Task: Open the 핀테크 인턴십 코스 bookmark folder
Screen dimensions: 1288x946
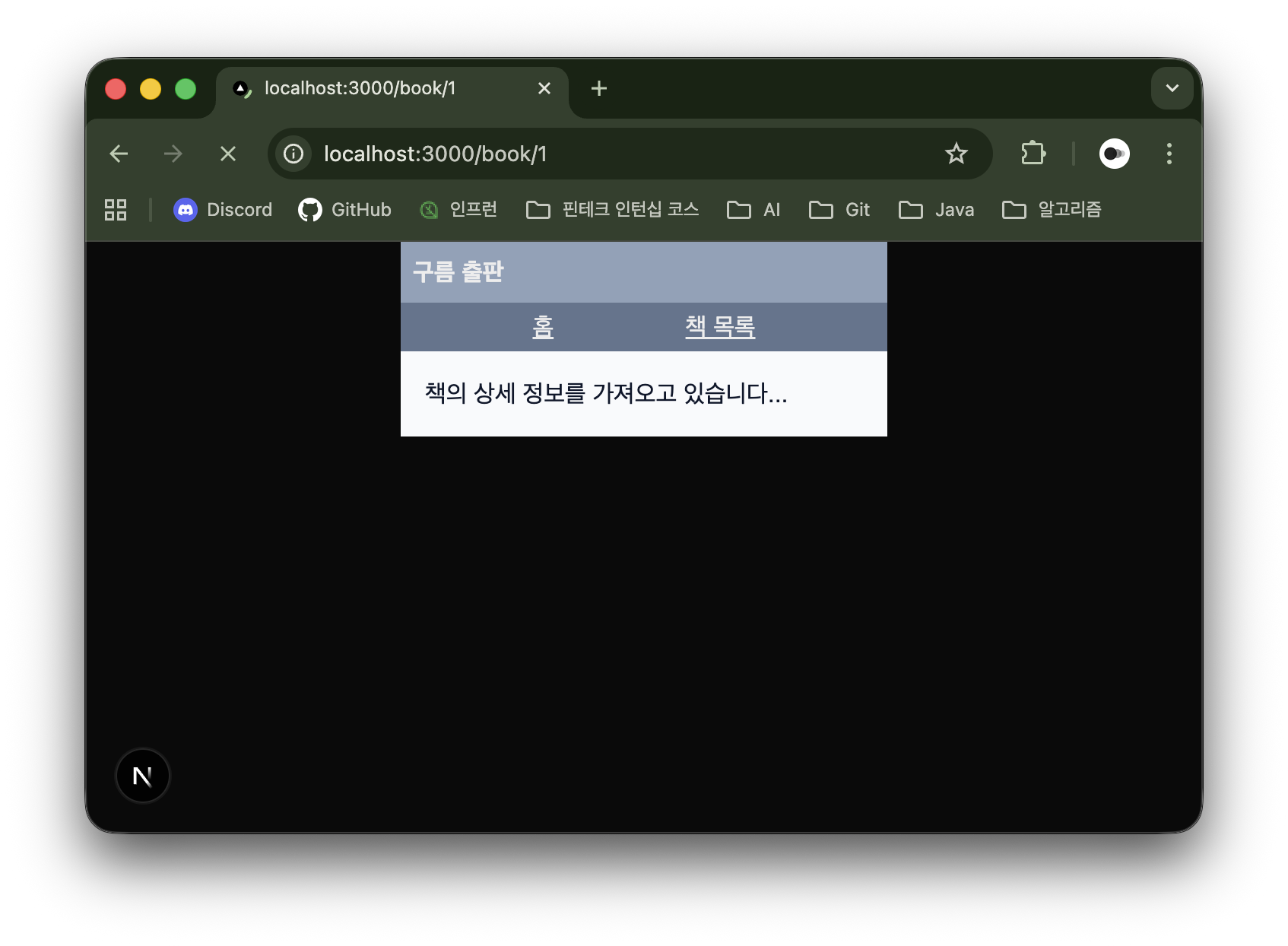Action: (x=612, y=210)
